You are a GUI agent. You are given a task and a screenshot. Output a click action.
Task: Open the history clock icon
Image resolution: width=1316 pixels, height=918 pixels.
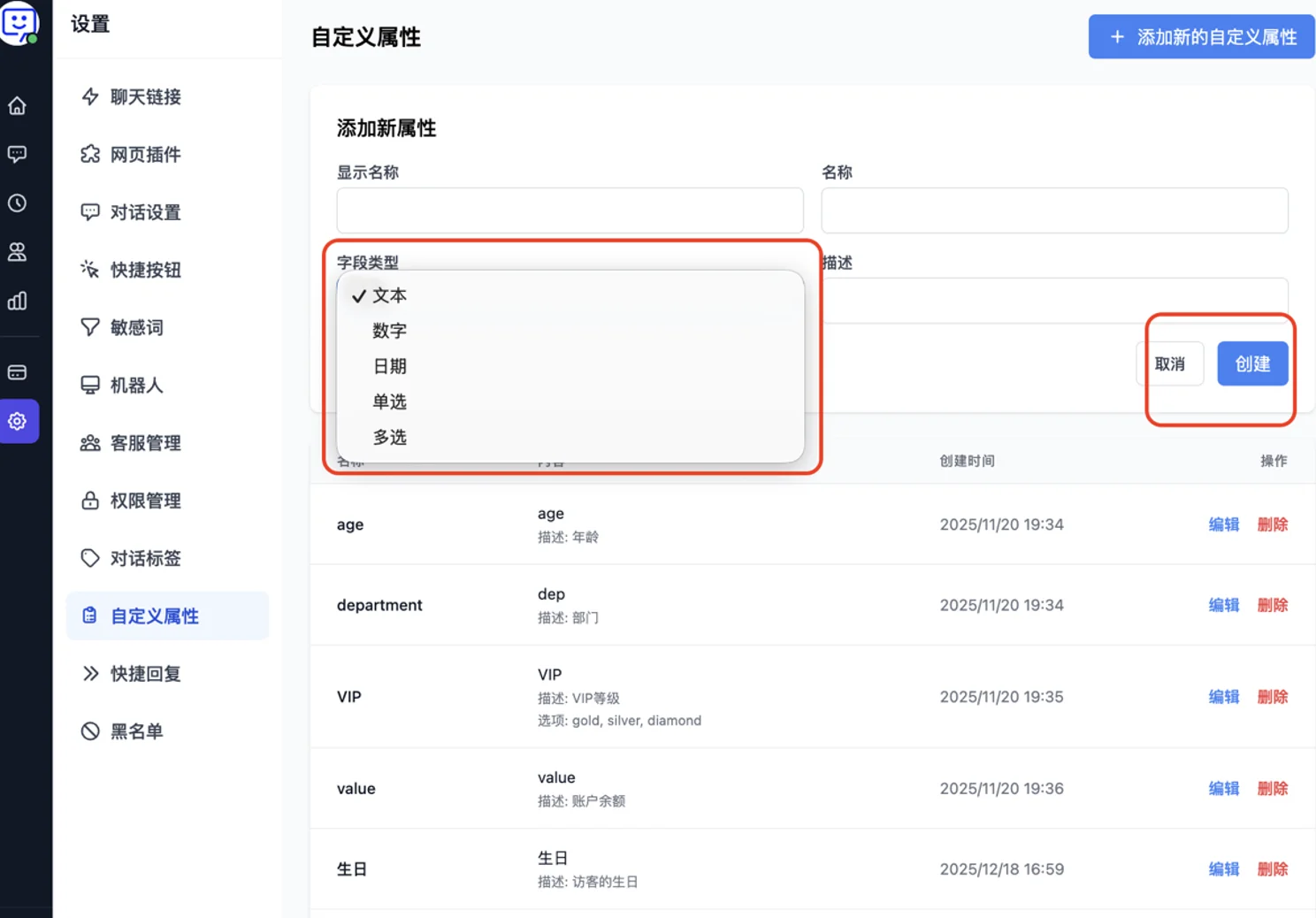pos(18,203)
